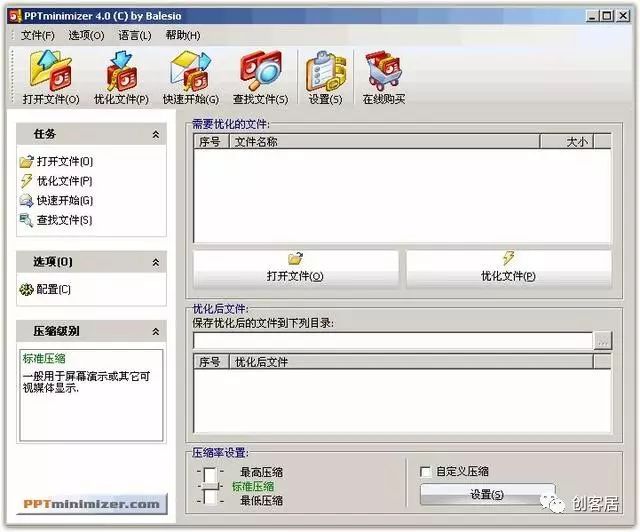Image resolution: width=640 pixels, height=532 pixels.
Task: Collapse the 任务 panel
Action: pos(156,134)
